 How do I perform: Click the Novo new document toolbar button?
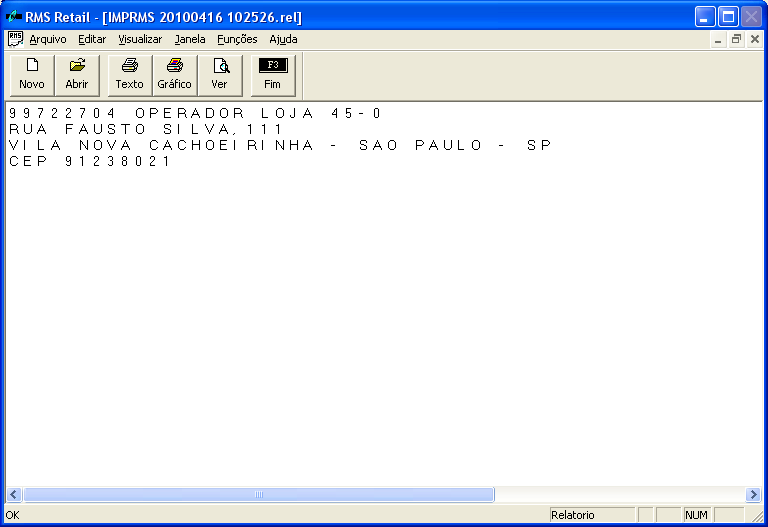pyautogui.click(x=32, y=75)
